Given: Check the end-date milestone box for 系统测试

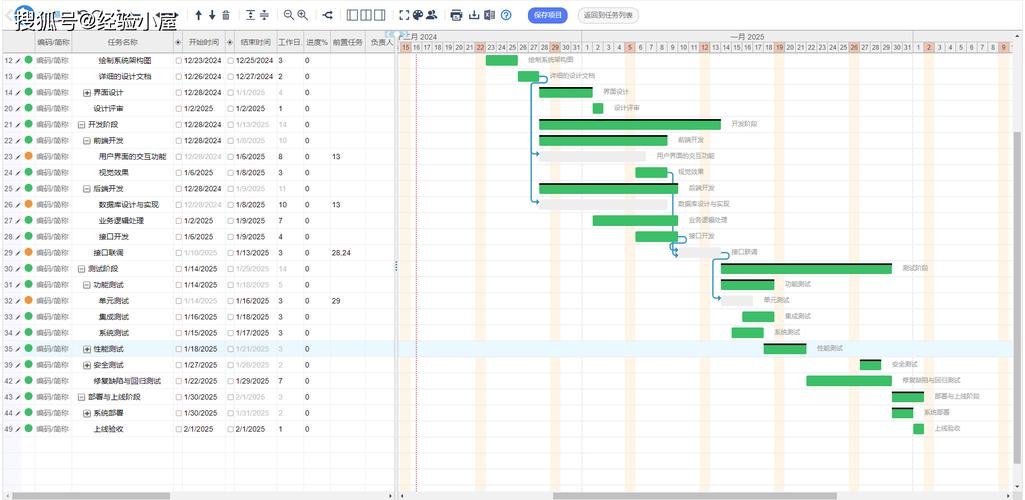Looking at the screenshot, I should click(230, 333).
